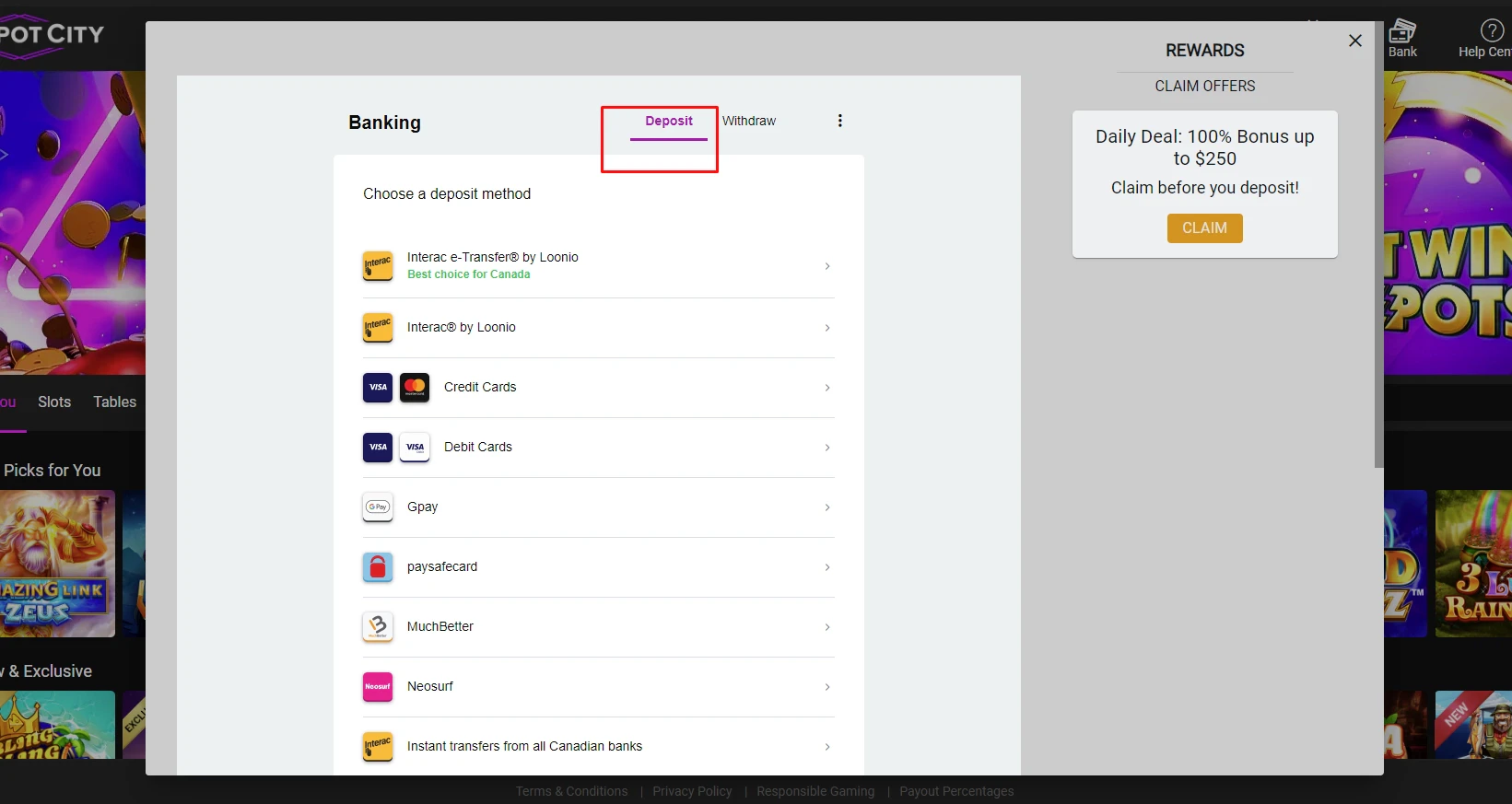The height and width of the screenshot is (804, 1512).
Task: Close the banking dialog with the X
Action: pos(1355,41)
